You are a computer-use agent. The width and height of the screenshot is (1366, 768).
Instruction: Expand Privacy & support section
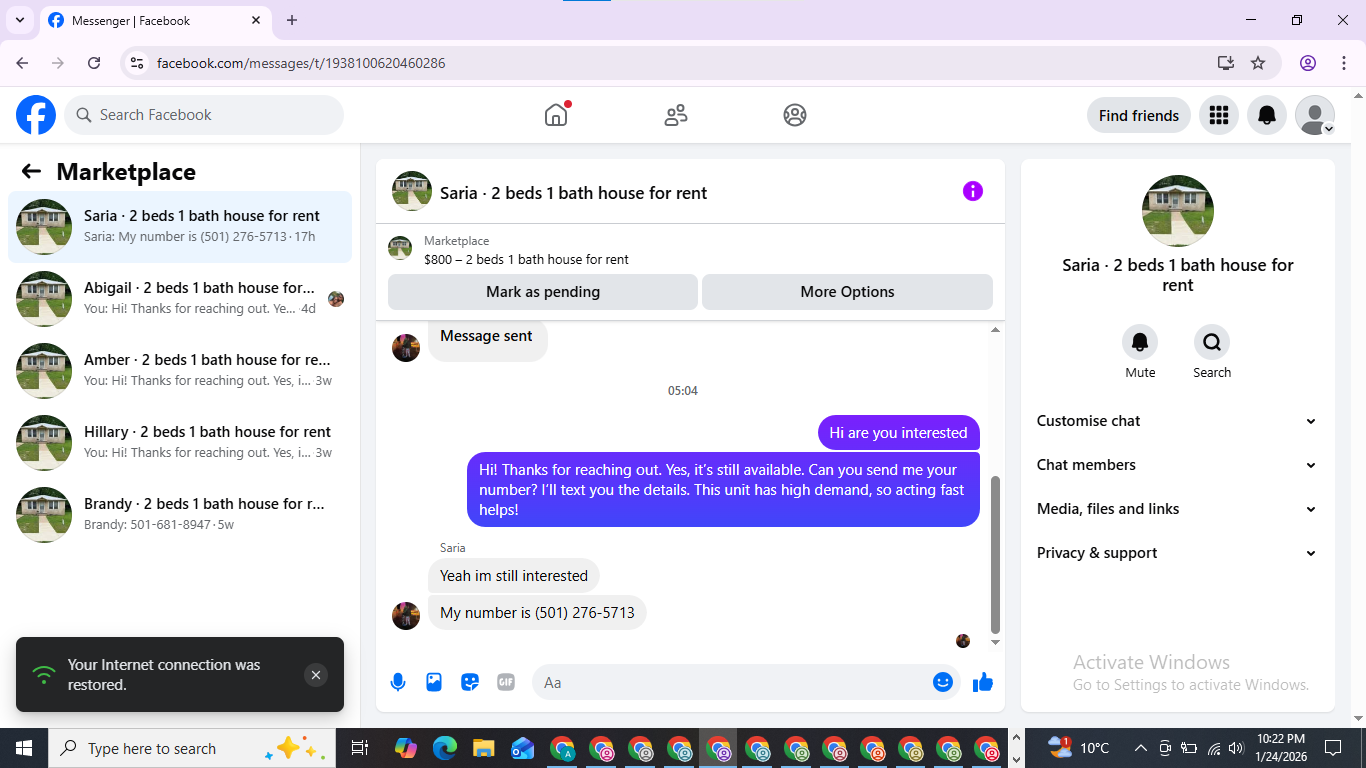pos(1177,553)
